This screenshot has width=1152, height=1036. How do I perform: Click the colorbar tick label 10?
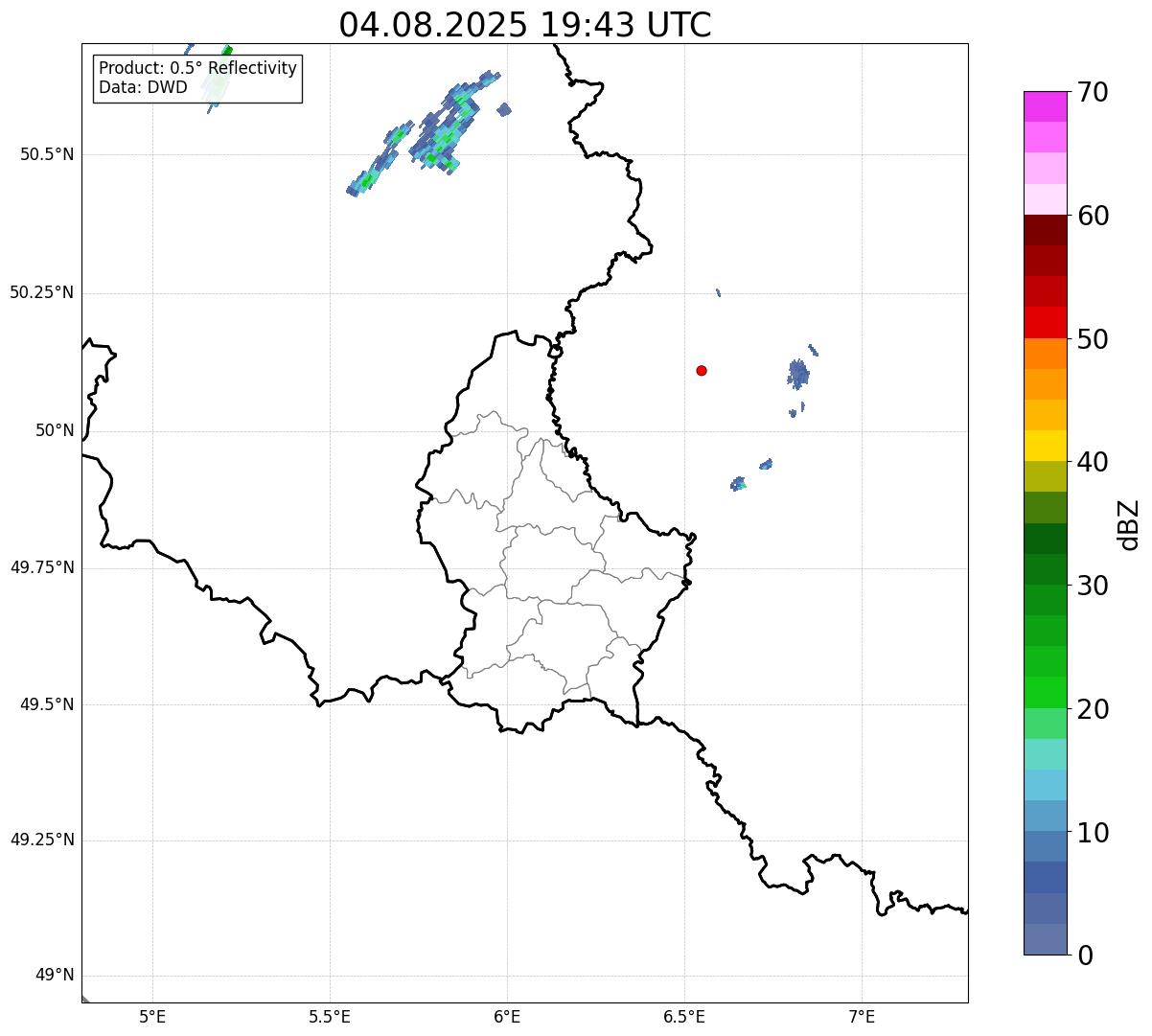[1093, 833]
